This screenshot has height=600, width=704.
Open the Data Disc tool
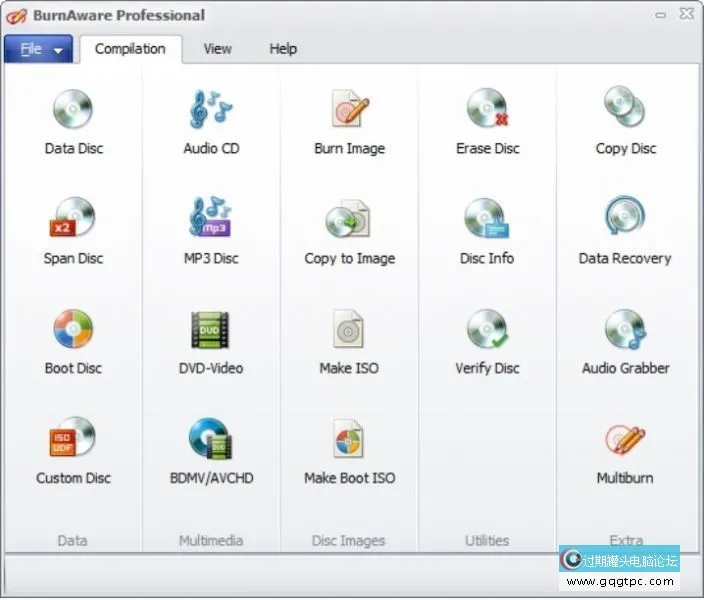73,122
